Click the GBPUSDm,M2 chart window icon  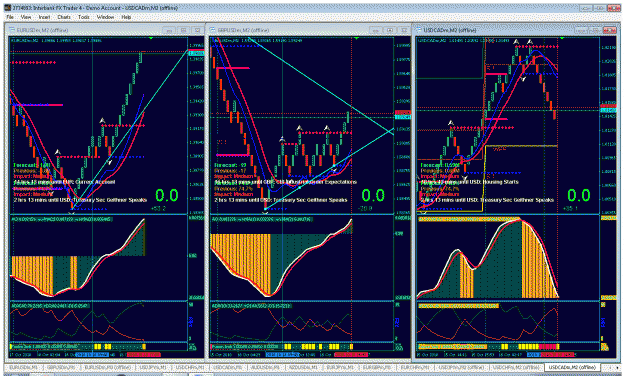click(213, 30)
